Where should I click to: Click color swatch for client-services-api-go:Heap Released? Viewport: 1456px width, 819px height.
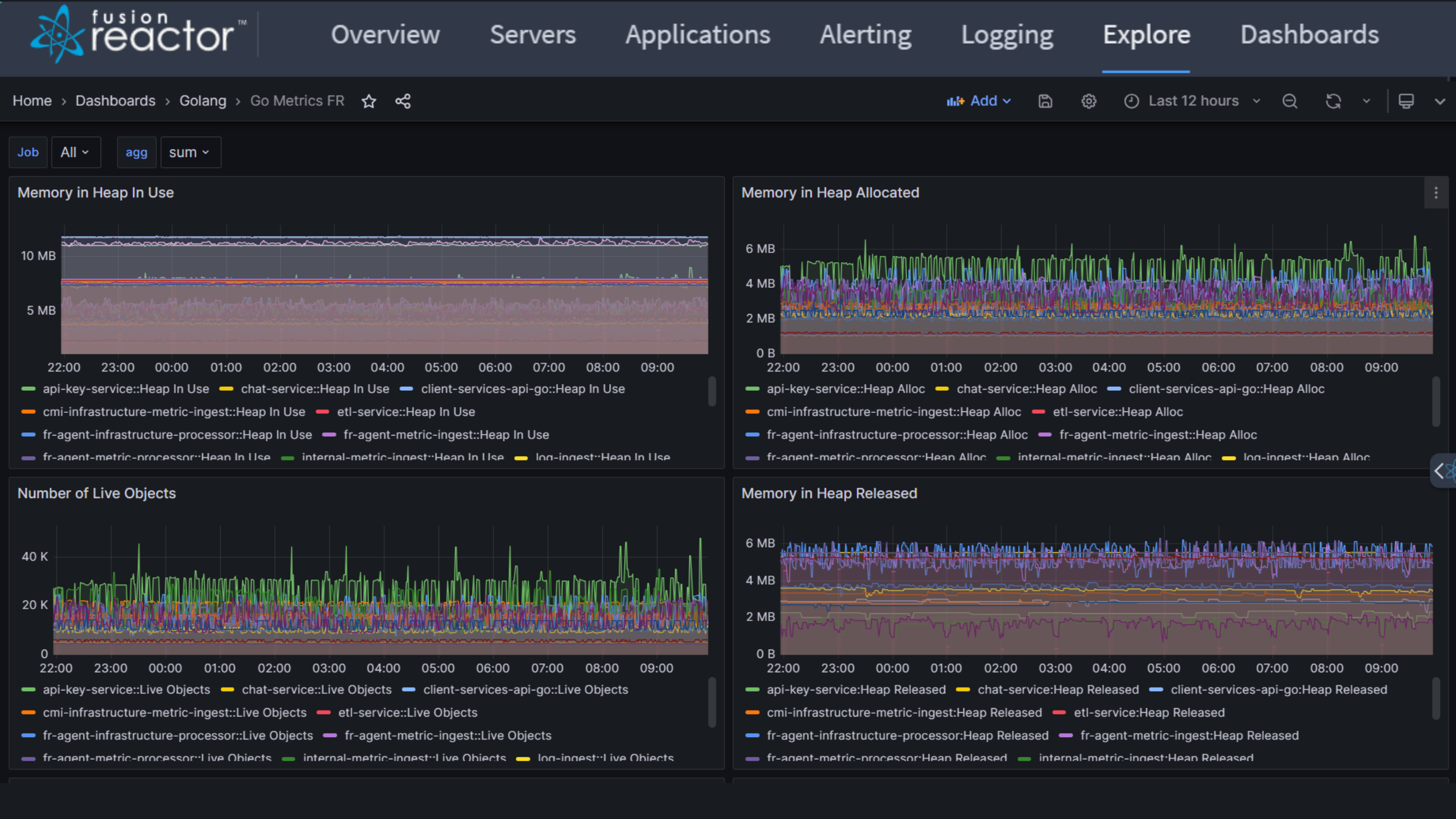[x=1156, y=690]
